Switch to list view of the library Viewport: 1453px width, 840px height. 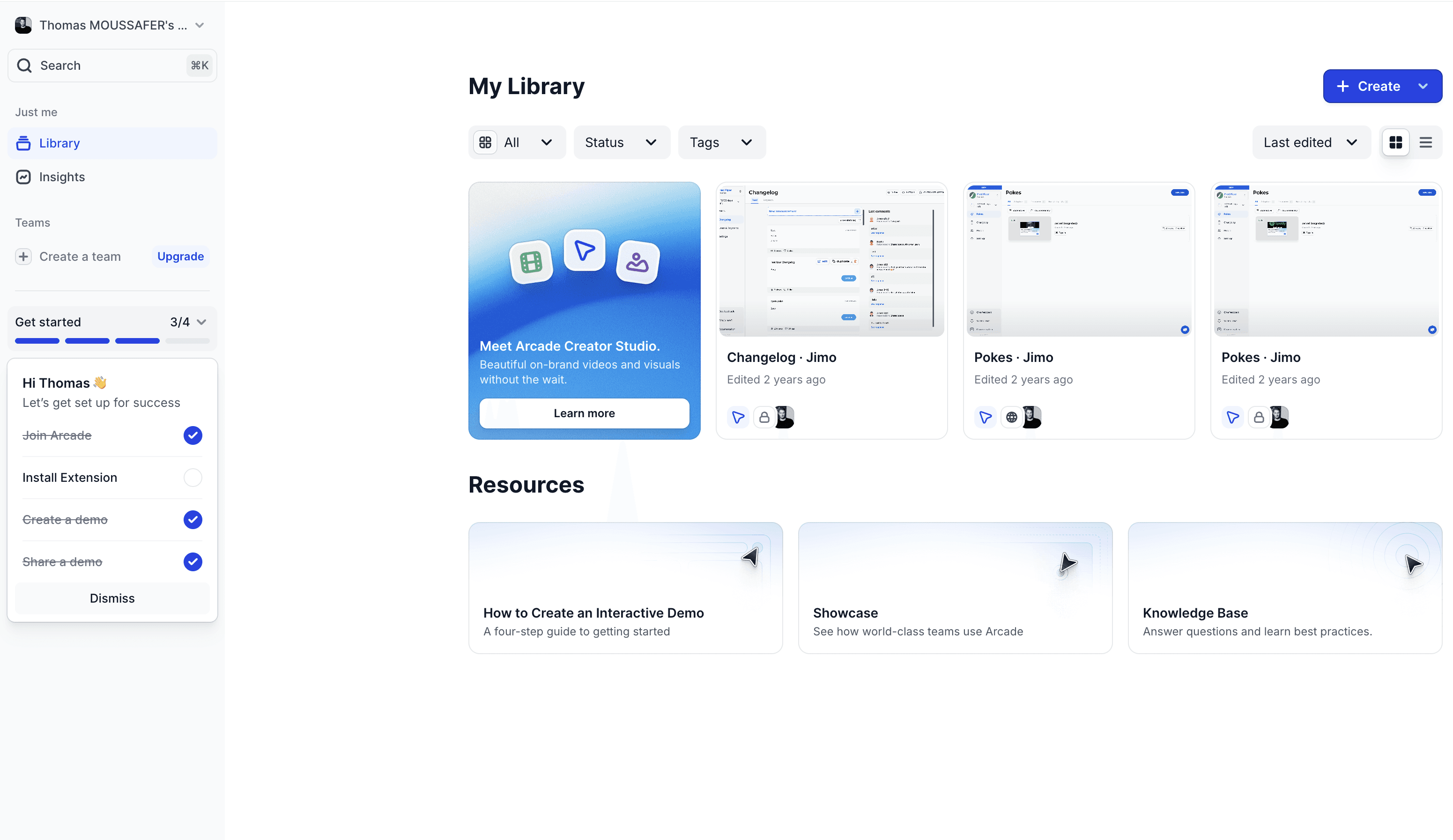tap(1426, 142)
